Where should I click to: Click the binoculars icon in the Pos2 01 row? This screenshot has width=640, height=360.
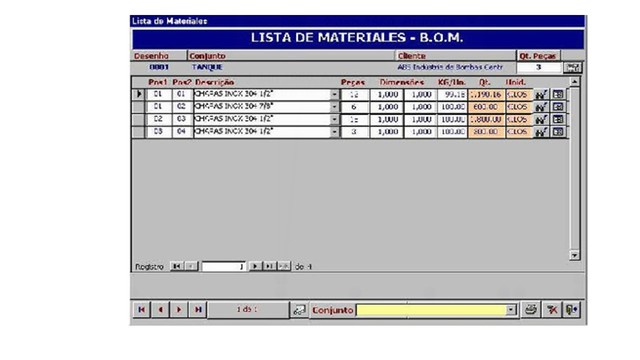pyautogui.click(x=541, y=95)
